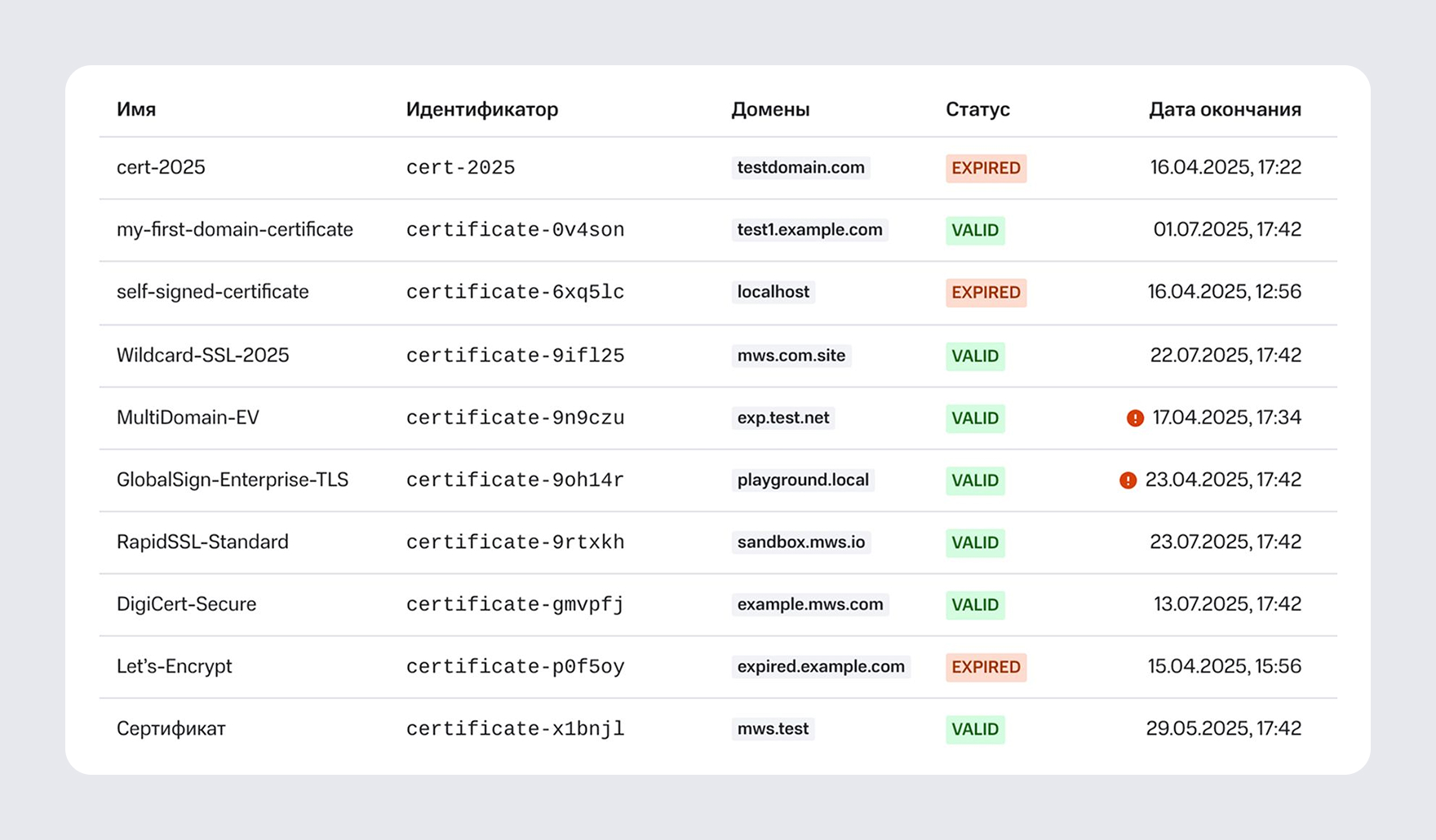Open Wildcard-SSL-2025 certificate

202,356
